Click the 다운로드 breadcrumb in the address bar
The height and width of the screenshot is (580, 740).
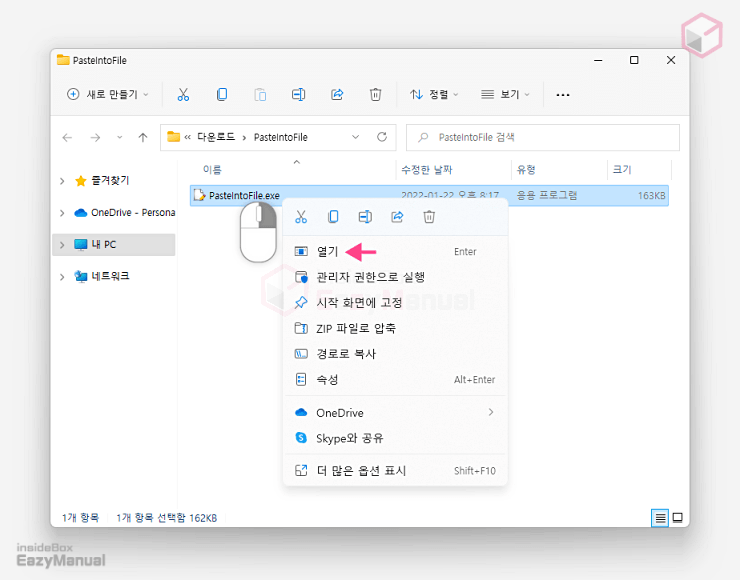pos(216,137)
